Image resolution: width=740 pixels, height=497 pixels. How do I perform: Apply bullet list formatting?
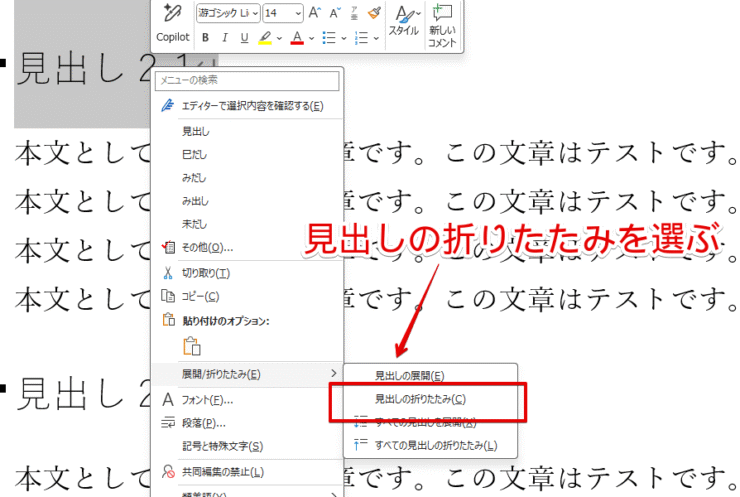(x=329, y=38)
